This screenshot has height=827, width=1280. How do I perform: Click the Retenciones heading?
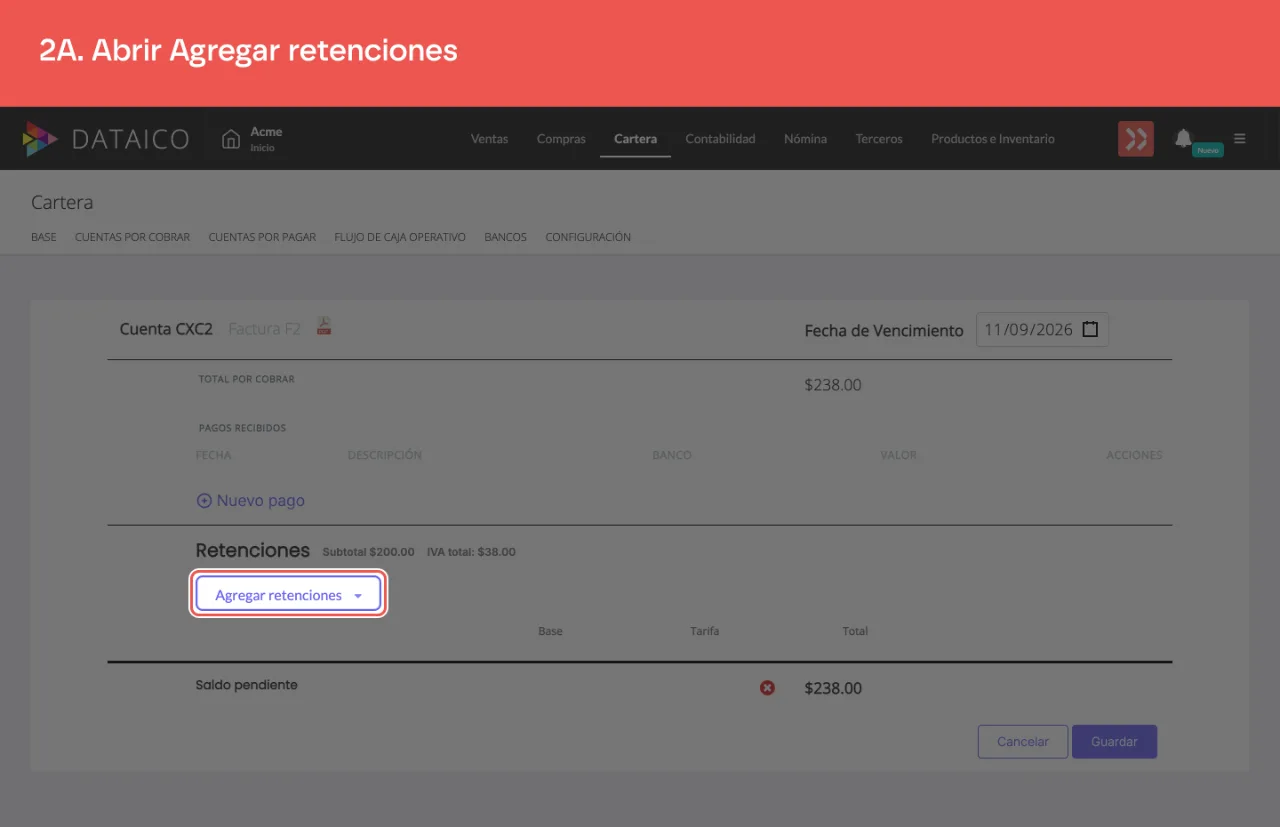[x=253, y=550]
